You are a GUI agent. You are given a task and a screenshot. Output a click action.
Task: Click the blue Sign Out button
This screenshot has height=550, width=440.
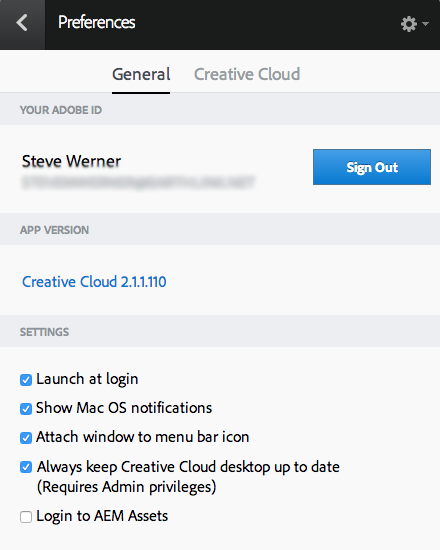click(x=372, y=167)
